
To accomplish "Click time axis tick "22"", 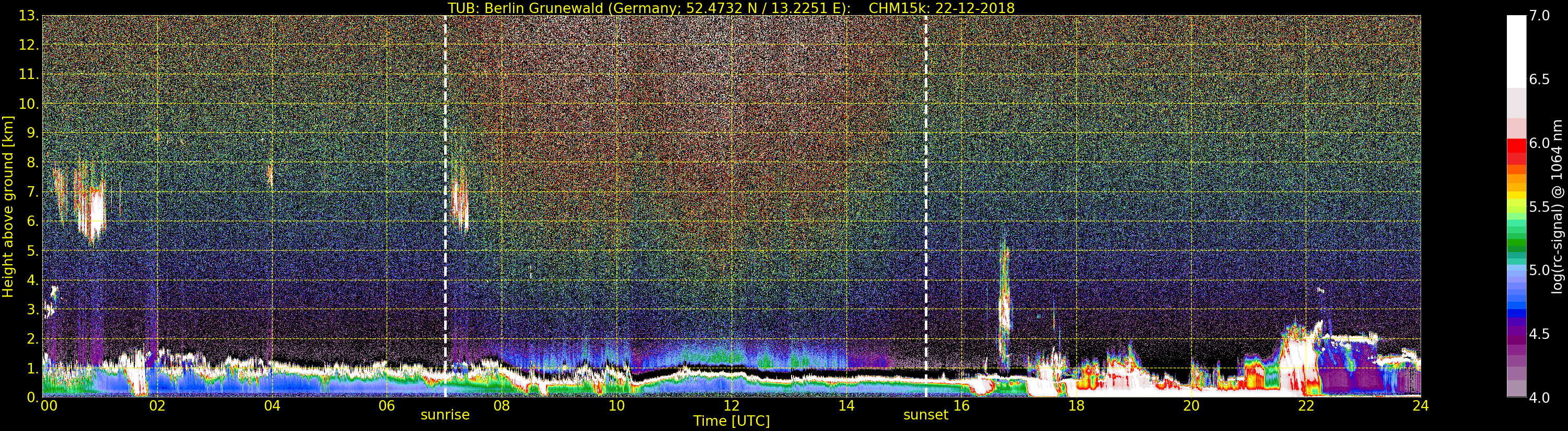I will tap(1306, 405).
